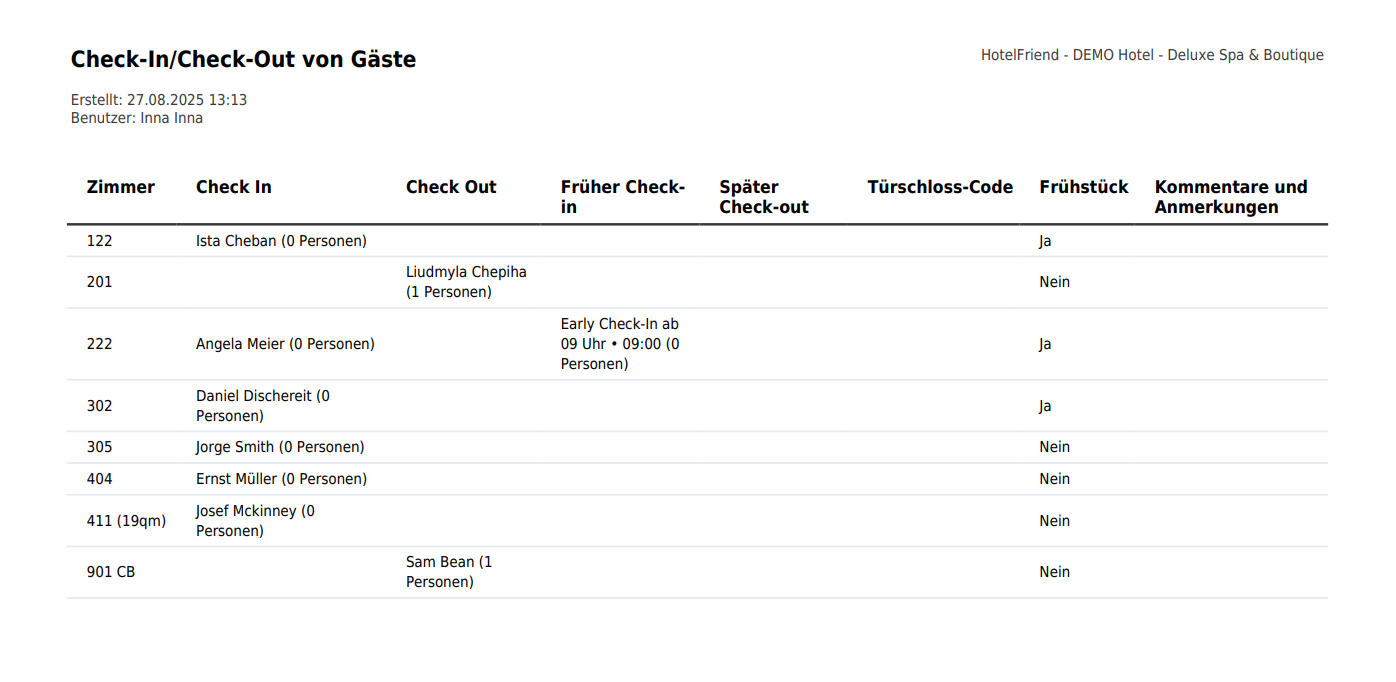Click the Später Check-out column header

[764, 197]
